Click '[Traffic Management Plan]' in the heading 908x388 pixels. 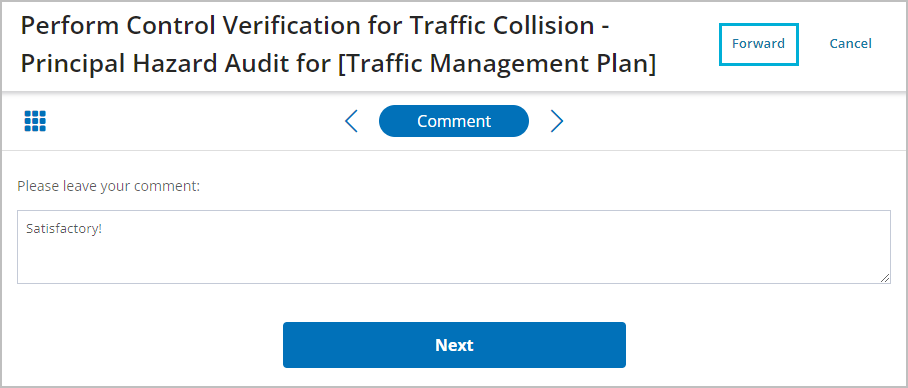[497, 64]
